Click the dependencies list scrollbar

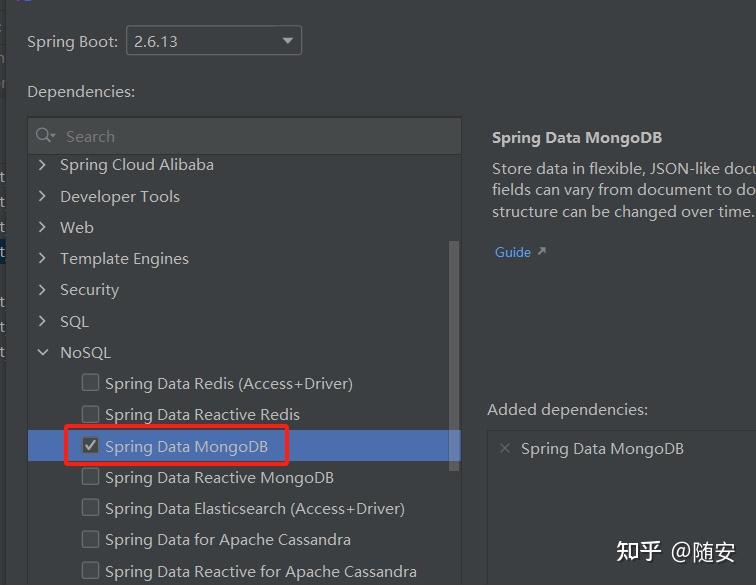(454, 355)
